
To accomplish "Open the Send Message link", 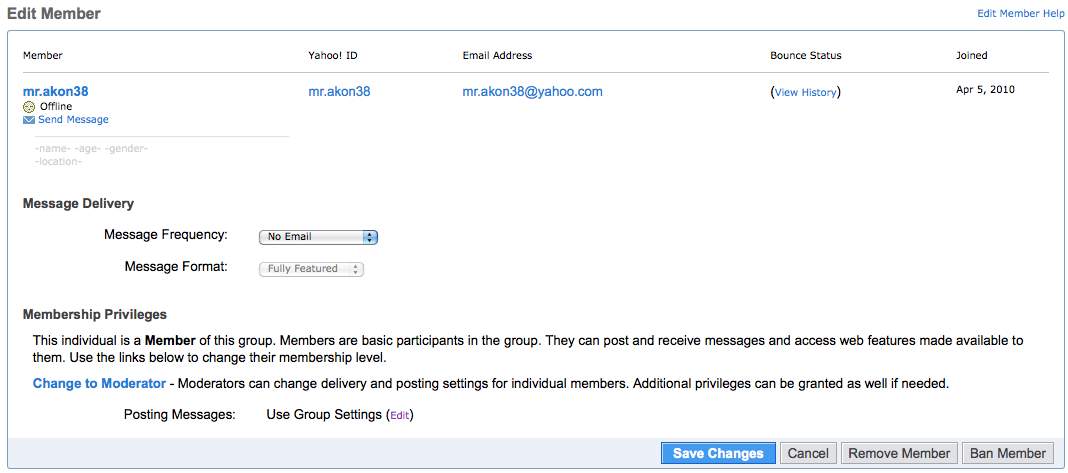I will tap(73, 120).
